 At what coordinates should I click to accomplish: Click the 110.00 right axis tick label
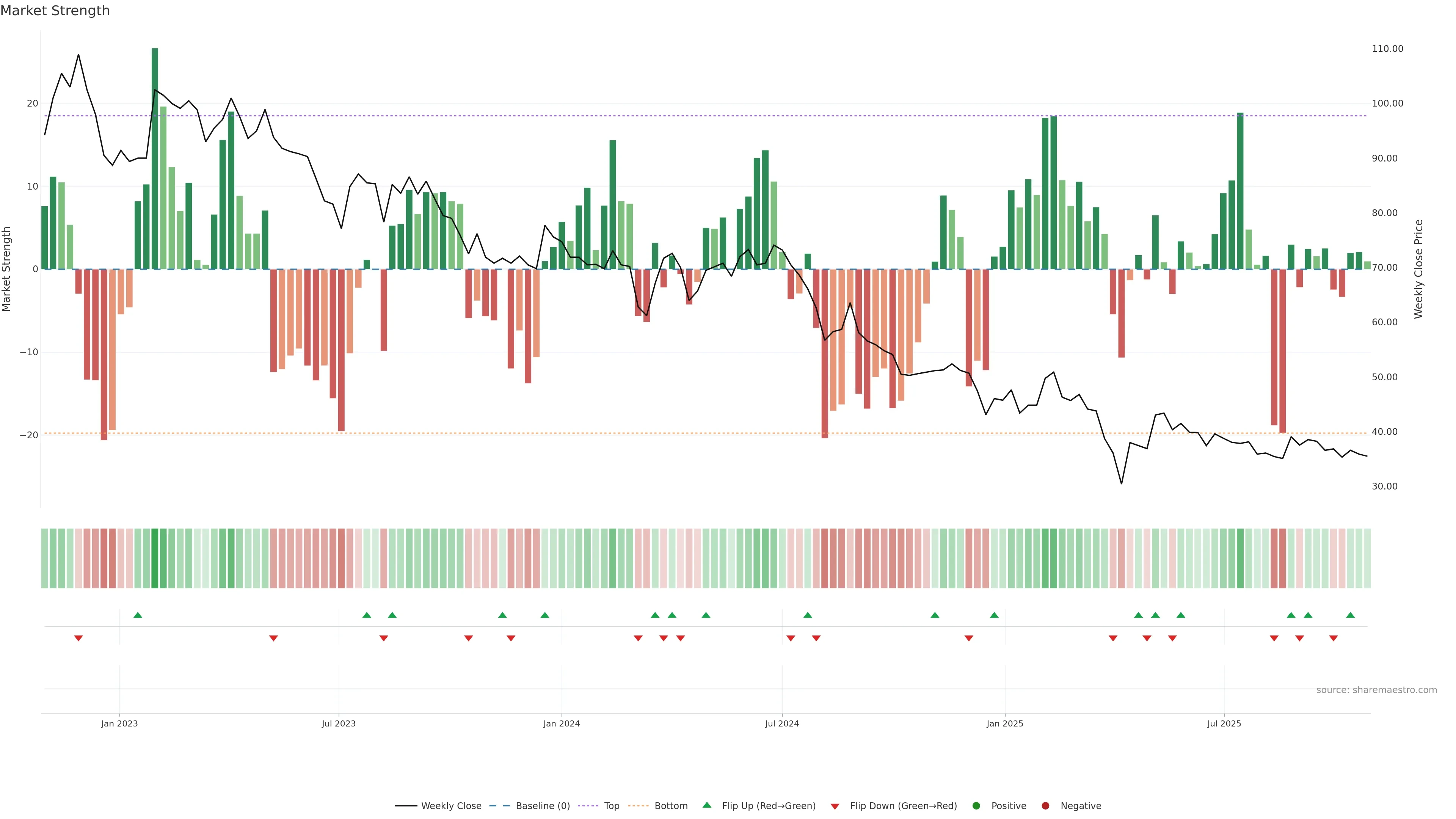1387,49
